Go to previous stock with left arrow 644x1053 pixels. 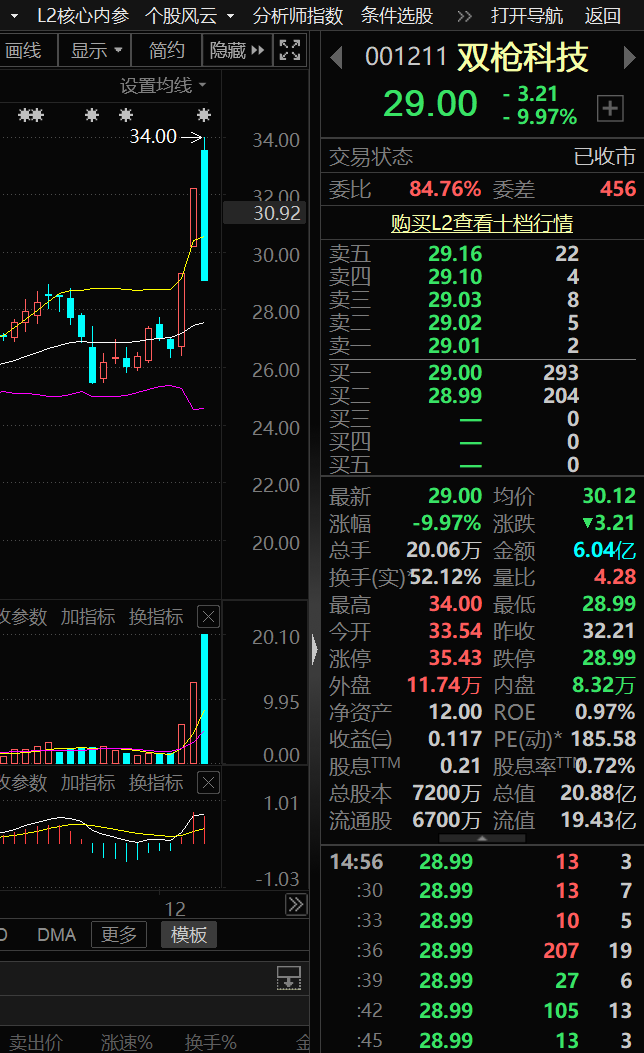[337, 58]
